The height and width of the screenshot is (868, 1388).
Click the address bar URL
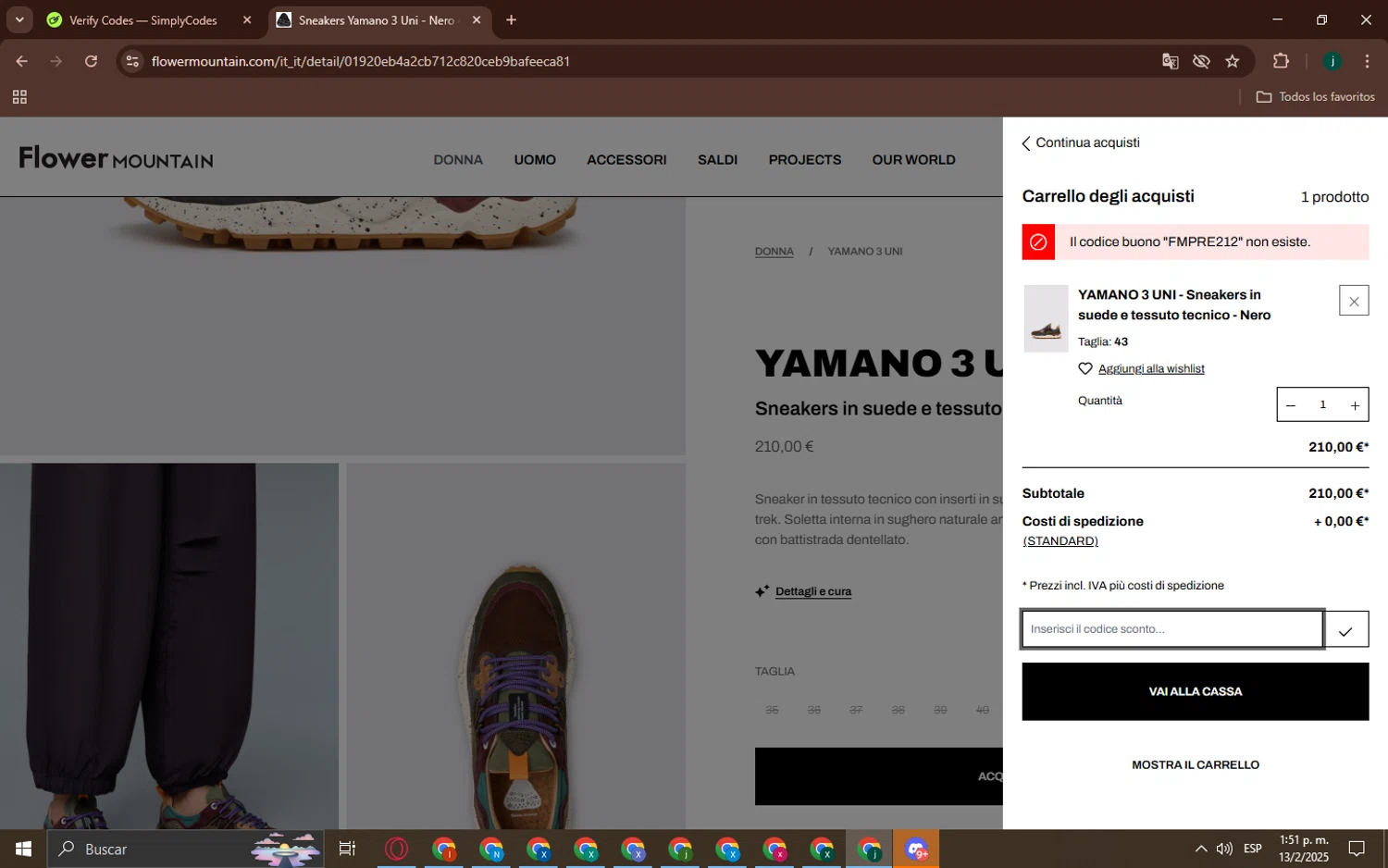361,61
